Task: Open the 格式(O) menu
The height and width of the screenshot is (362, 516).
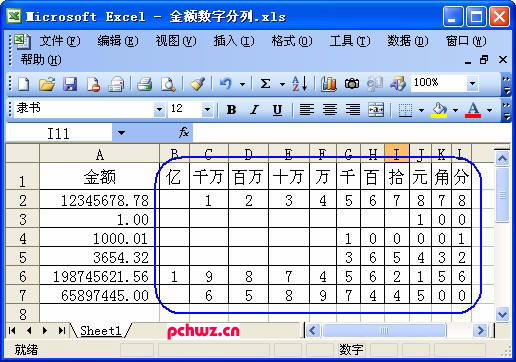Action: 292,41
